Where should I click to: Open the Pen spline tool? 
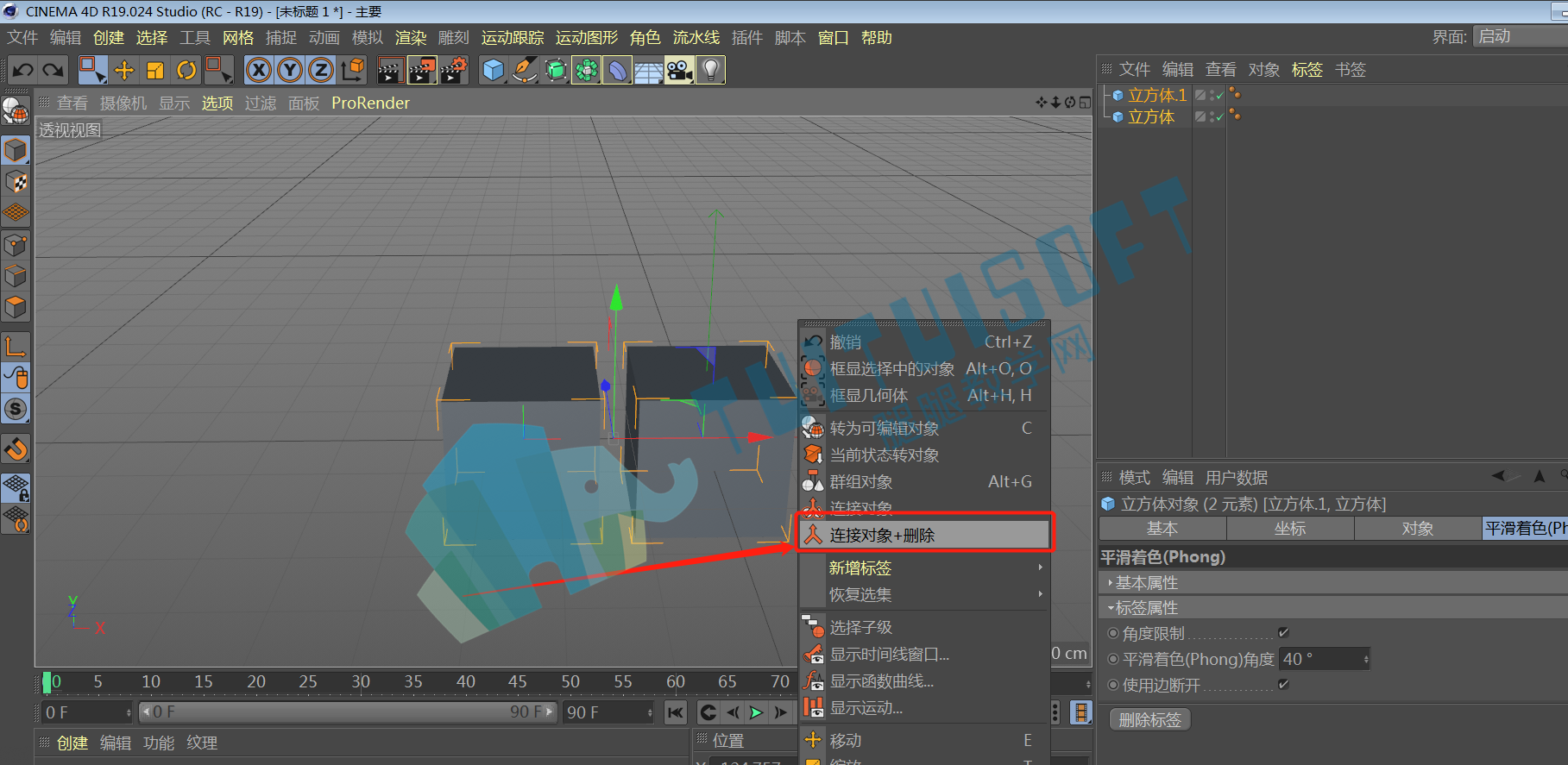pos(525,70)
